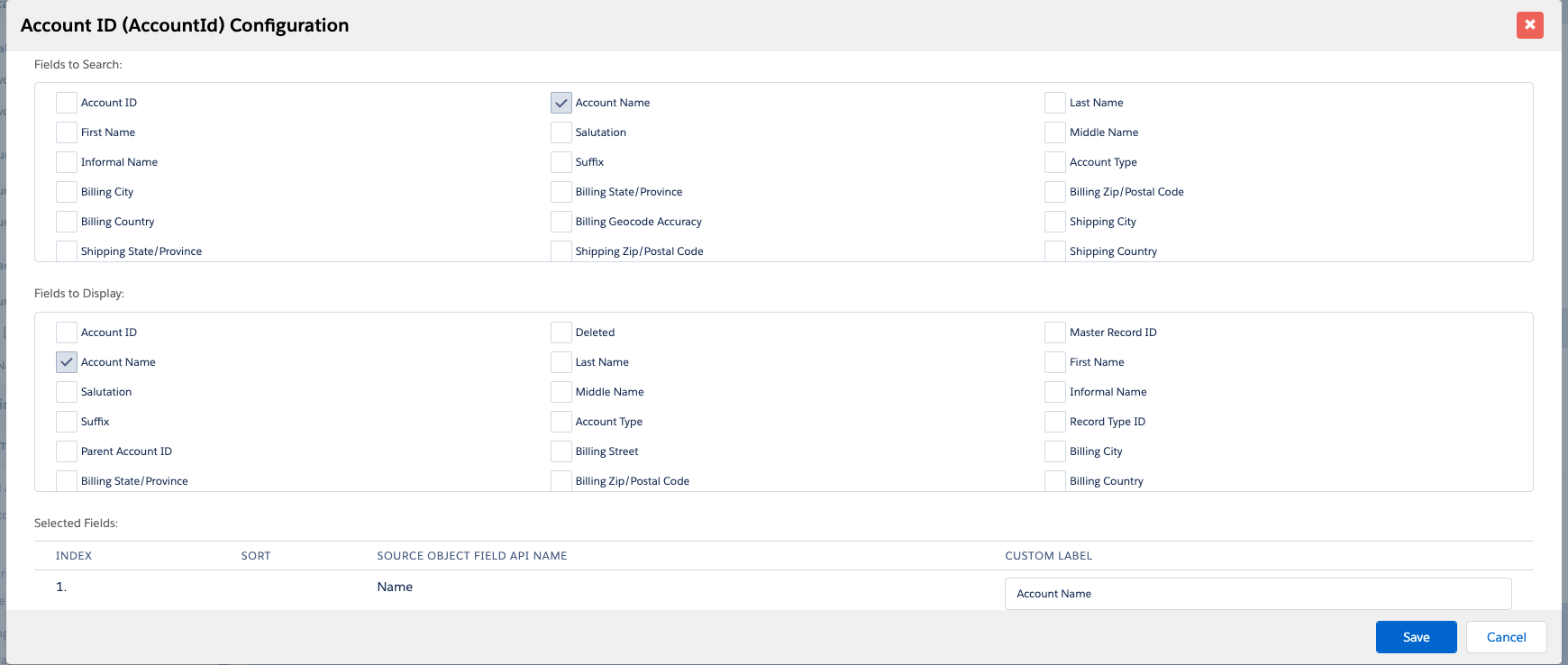Edit the Account Name custom label field
Screen dimensions: 1568x665
[x=1257, y=594]
